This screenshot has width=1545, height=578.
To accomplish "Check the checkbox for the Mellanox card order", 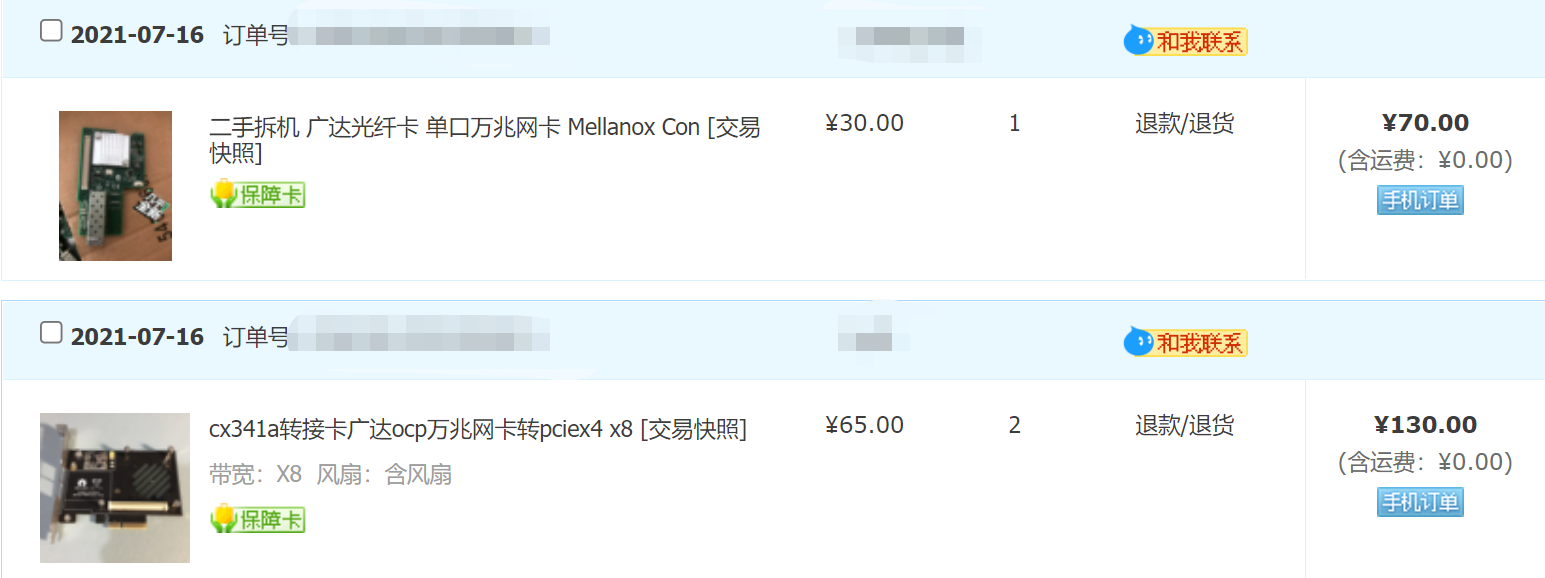I will click(x=51, y=32).
